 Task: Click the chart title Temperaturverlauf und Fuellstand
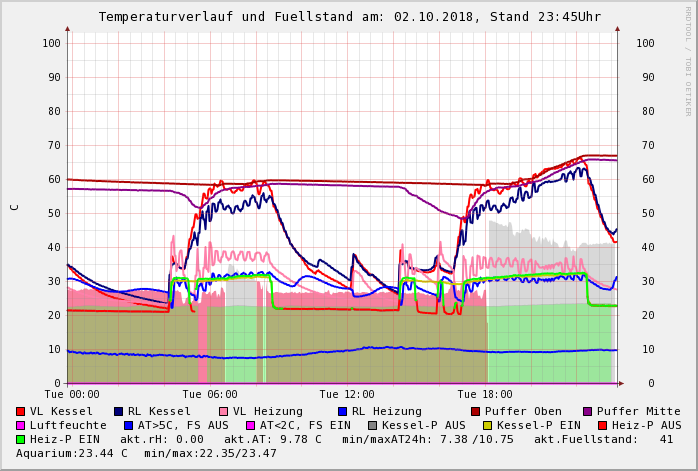[x=349, y=17]
